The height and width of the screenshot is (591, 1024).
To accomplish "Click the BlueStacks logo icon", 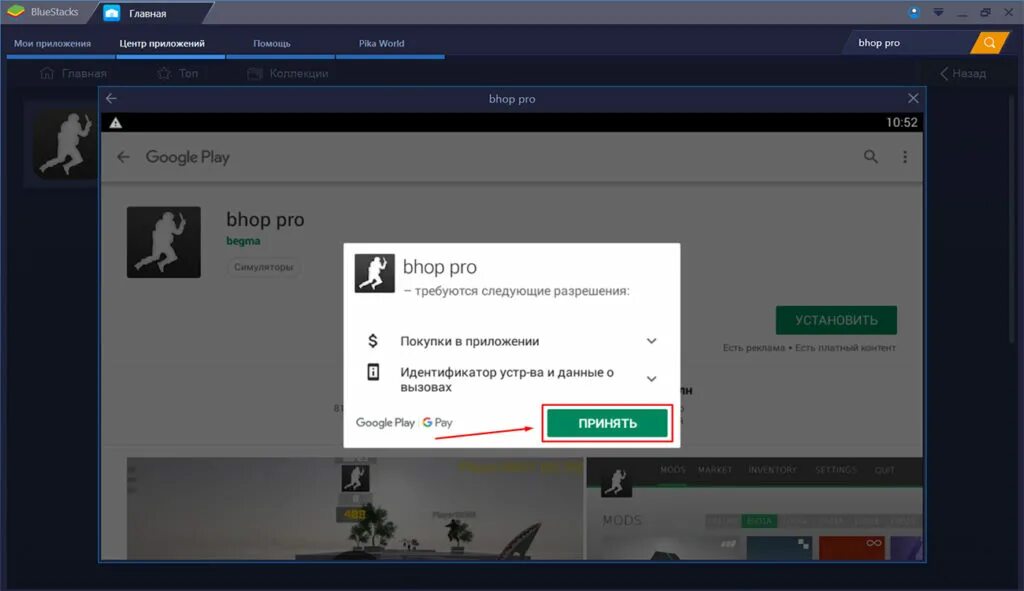I will tap(15, 12).
